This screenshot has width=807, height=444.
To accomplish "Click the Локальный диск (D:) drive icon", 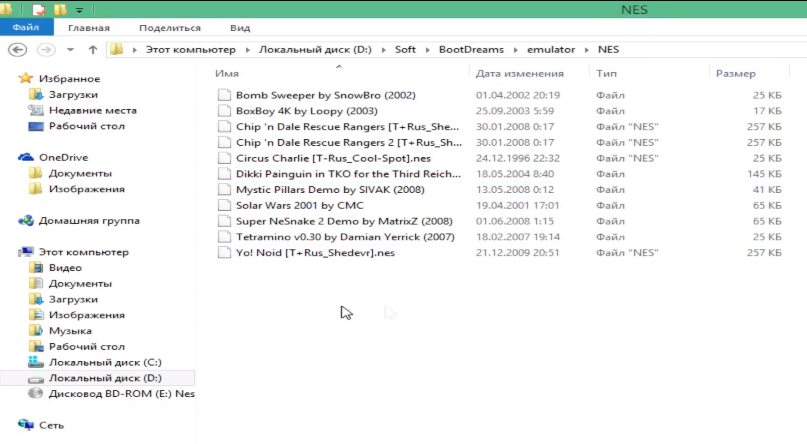I will (x=36, y=379).
